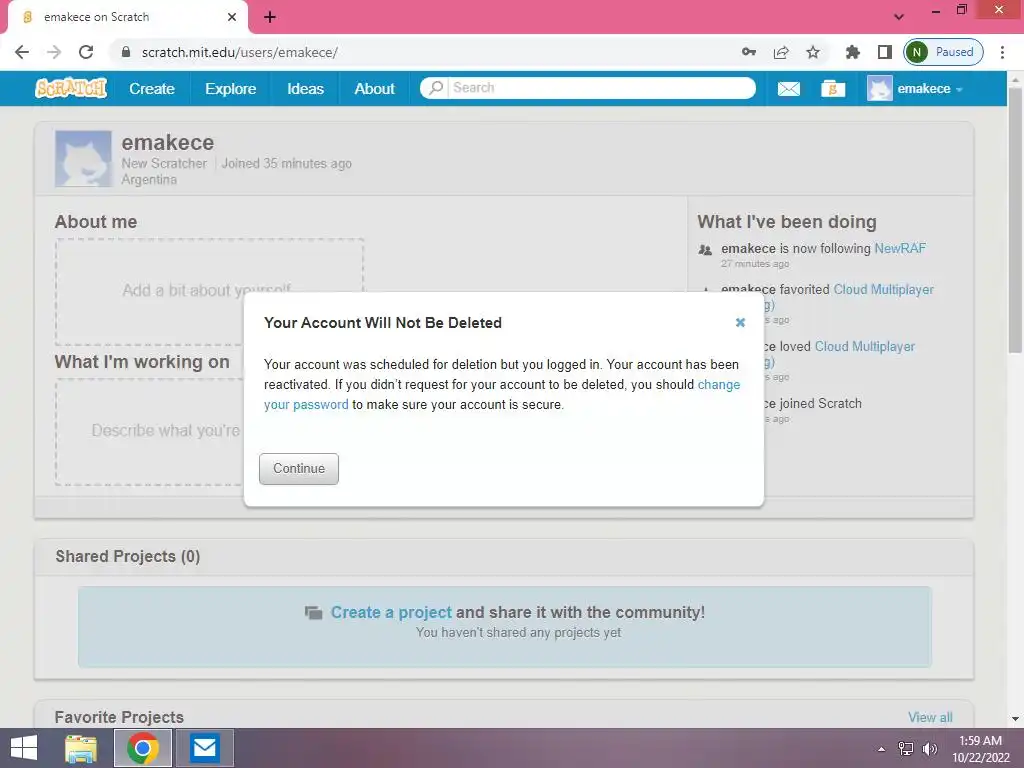Open the Chrome three-dot menu
The width and height of the screenshot is (1024, 768).
pos(1002,52)
